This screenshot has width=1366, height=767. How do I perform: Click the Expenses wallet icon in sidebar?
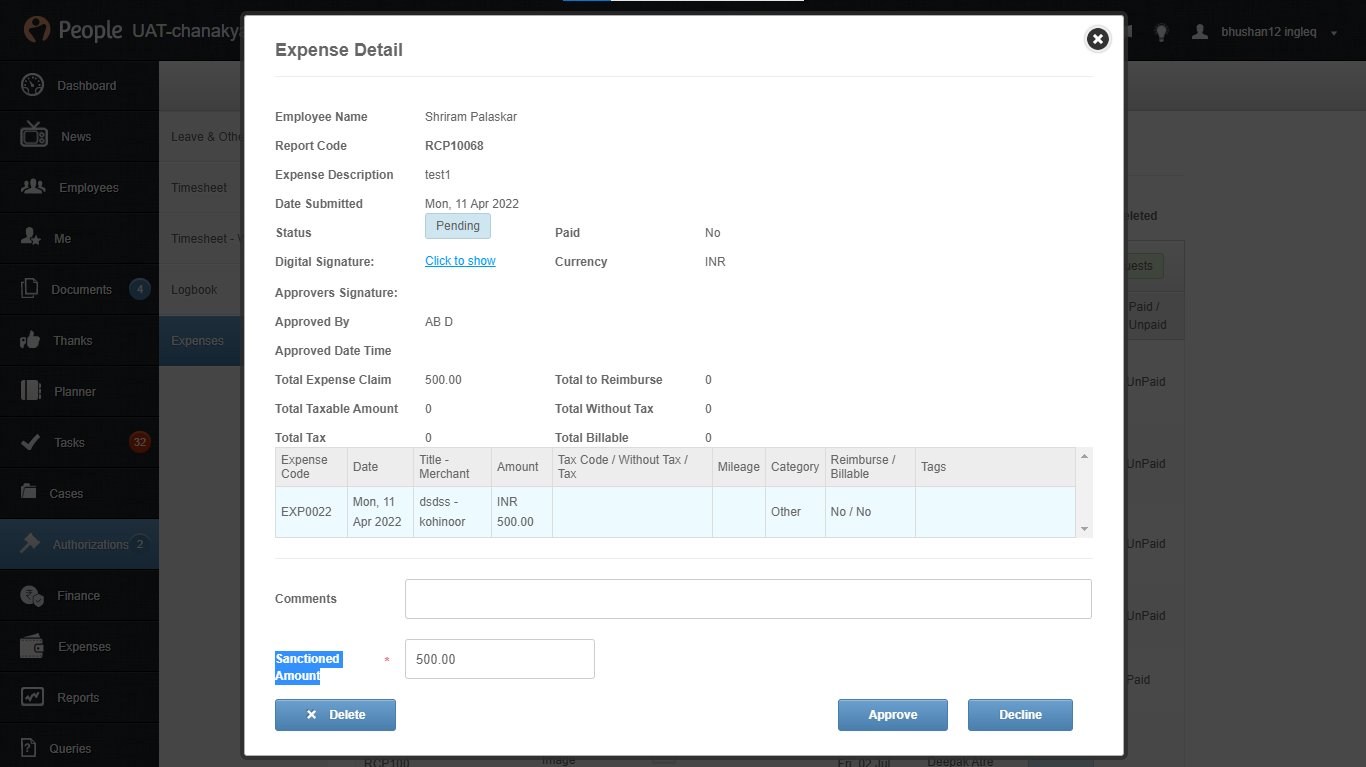[32, 646]
